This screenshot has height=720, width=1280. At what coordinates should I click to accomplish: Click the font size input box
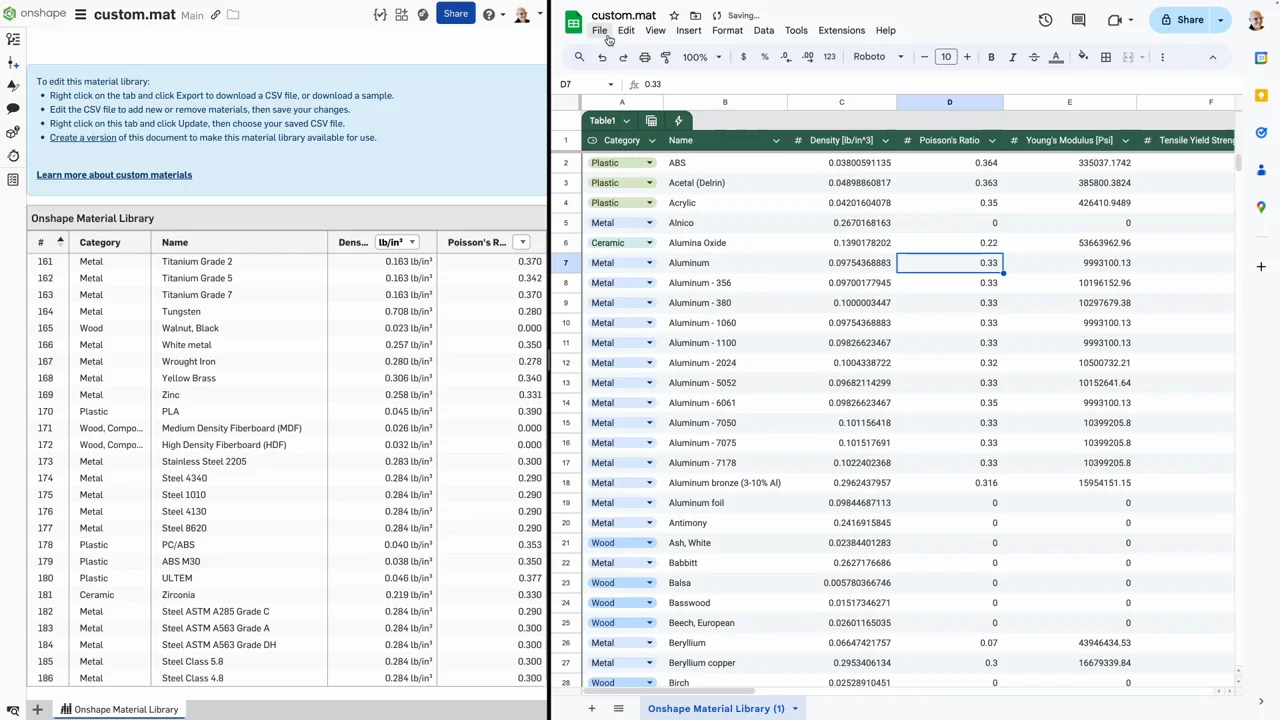[945, 57]
